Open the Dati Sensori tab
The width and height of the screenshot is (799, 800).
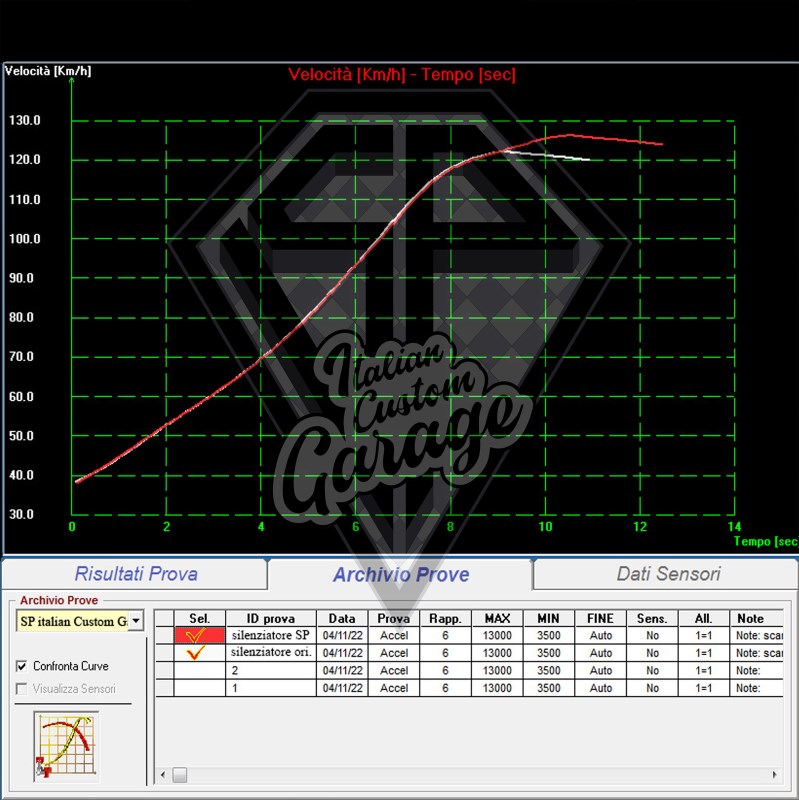(668, 574)
